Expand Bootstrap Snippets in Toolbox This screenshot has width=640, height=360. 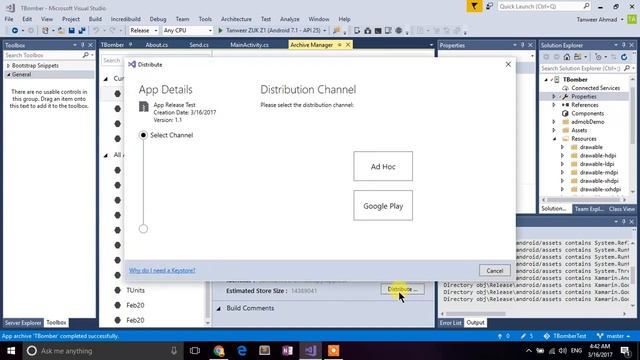(x=8, y=66)
